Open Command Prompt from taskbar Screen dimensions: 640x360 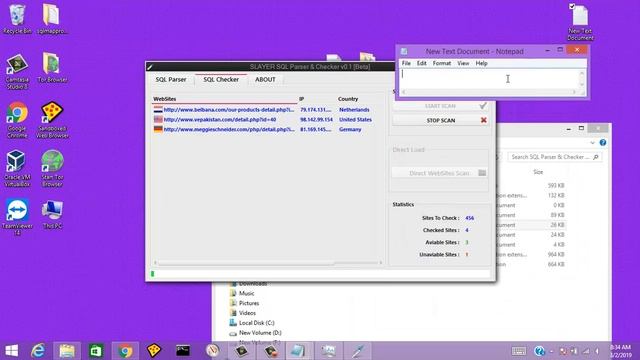183,351
